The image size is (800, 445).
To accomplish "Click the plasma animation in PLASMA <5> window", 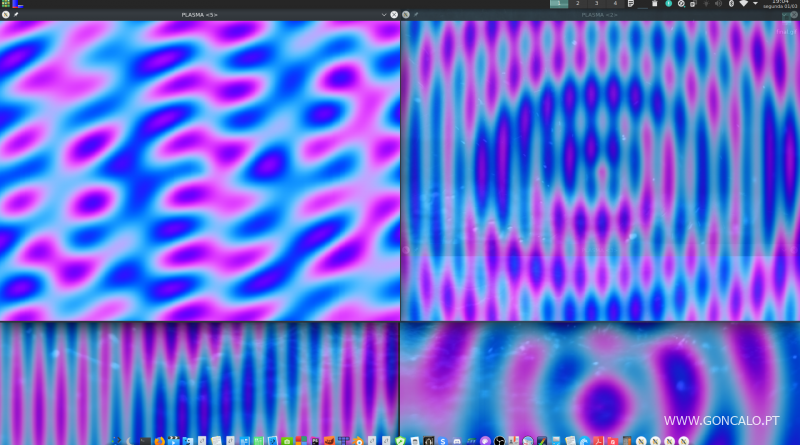I will tap(200, 170).
